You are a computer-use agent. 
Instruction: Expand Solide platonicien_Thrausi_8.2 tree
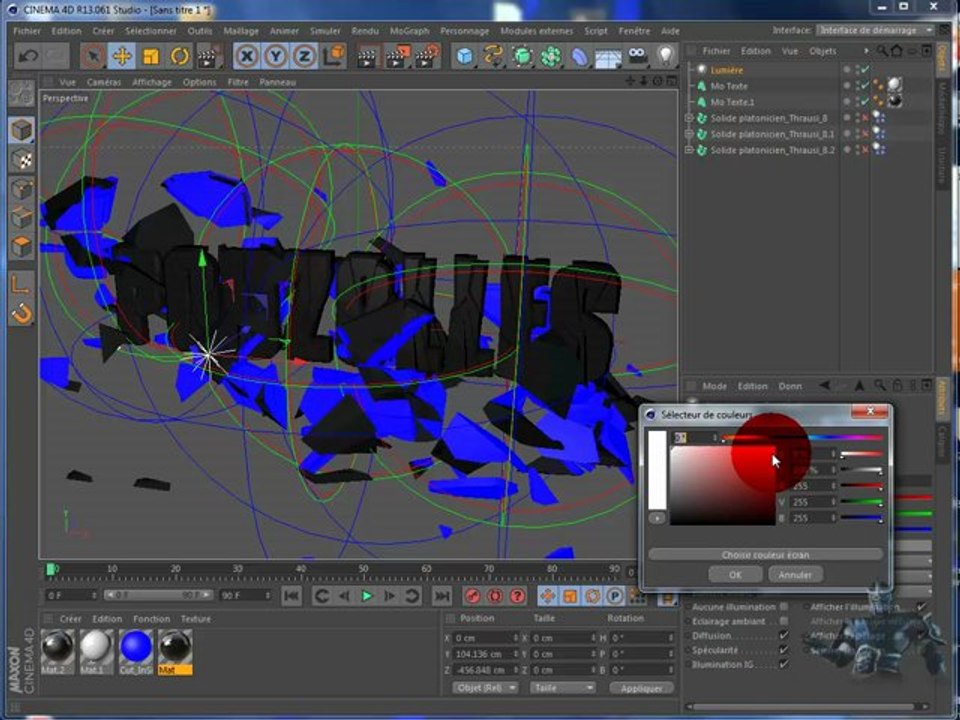tap(689, 149)
